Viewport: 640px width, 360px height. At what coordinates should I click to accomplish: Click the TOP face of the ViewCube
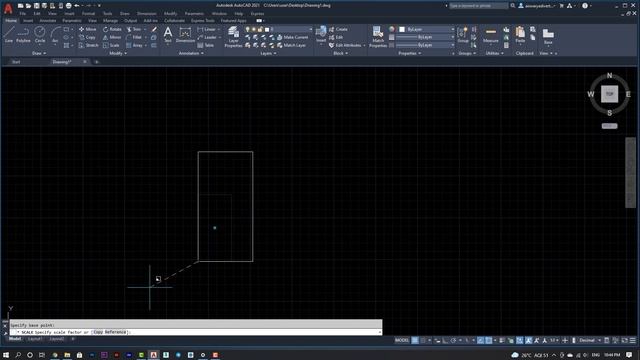[609, 94]
